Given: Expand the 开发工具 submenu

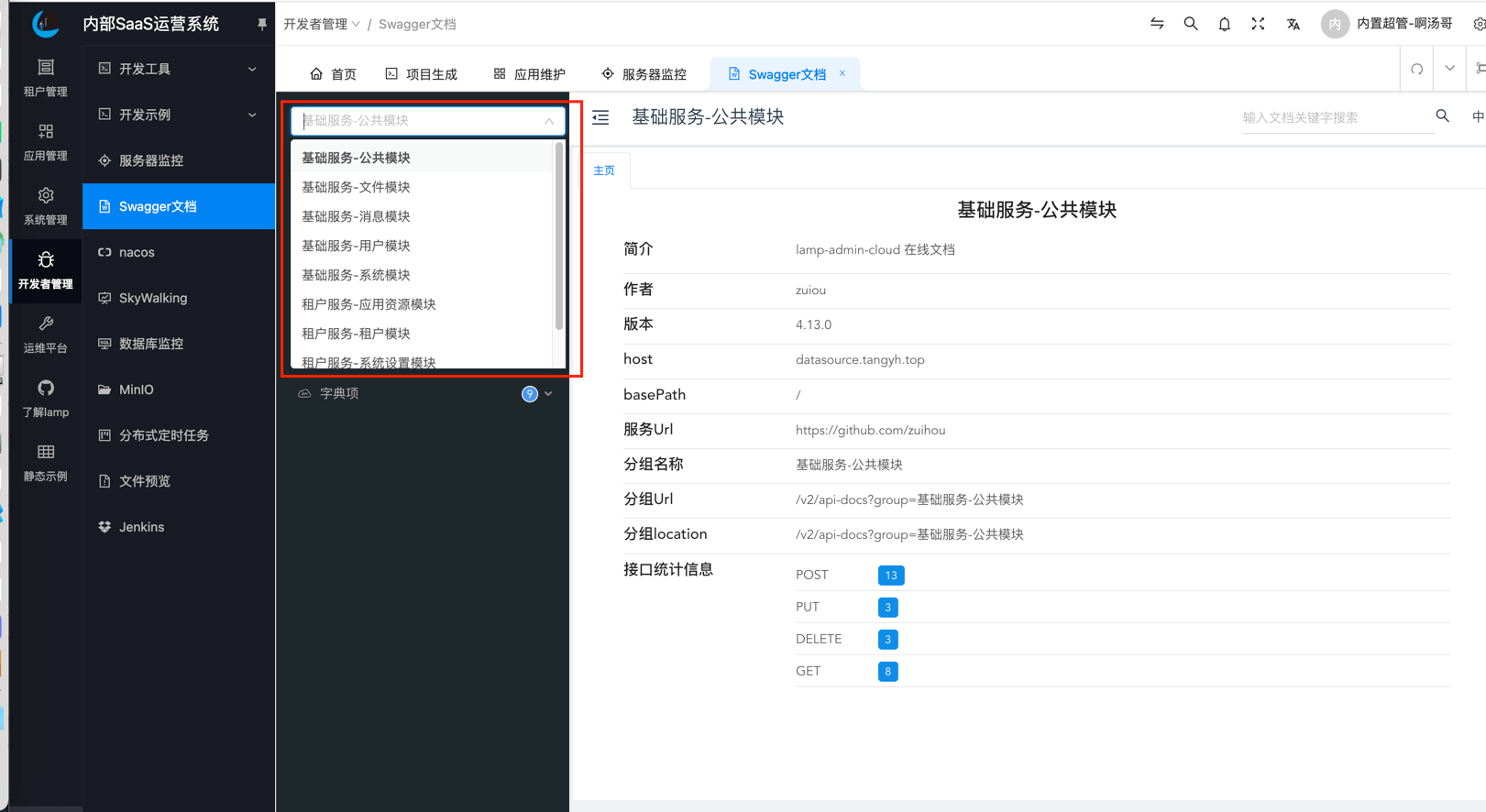Looking at the screenshot, I should point(178,69).
